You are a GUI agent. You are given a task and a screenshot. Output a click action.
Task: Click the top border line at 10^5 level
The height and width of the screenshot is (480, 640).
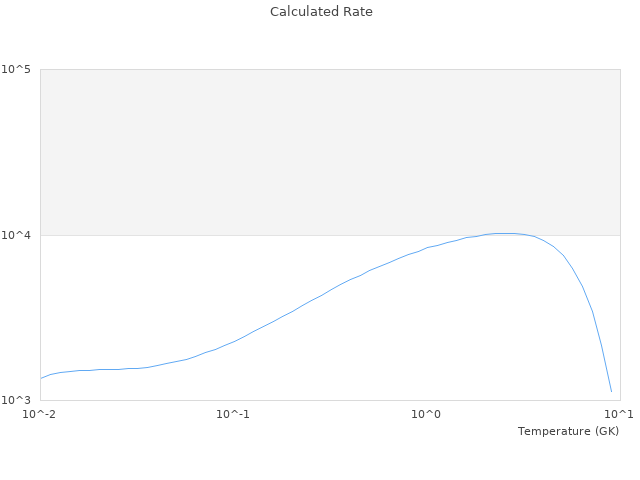(x=330, y=69)
